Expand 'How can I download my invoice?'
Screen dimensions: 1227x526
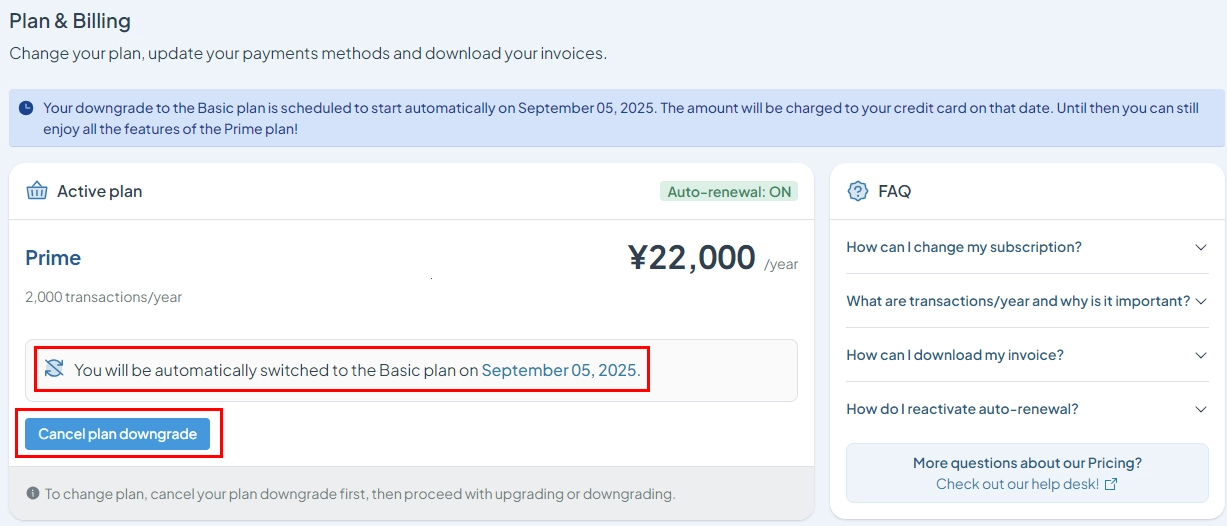click(x=1027, y=355)
